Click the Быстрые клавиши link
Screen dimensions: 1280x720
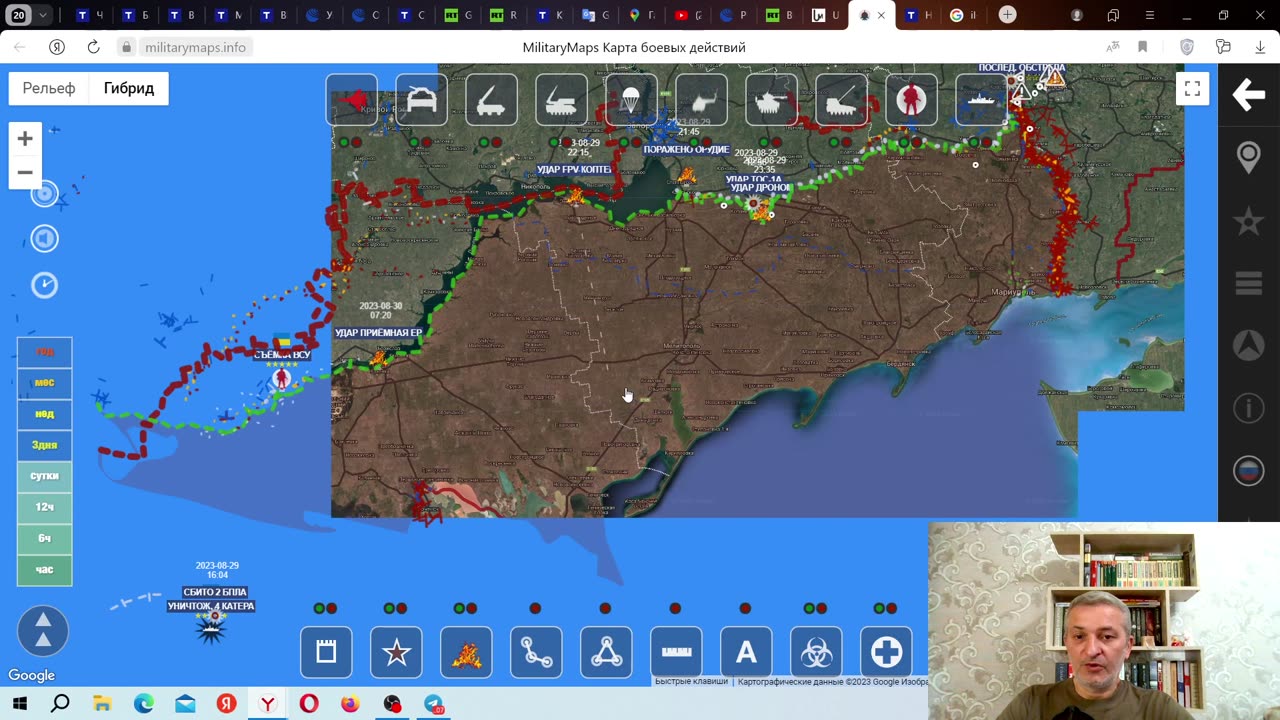pyautogui.click(x=691, y=682)
